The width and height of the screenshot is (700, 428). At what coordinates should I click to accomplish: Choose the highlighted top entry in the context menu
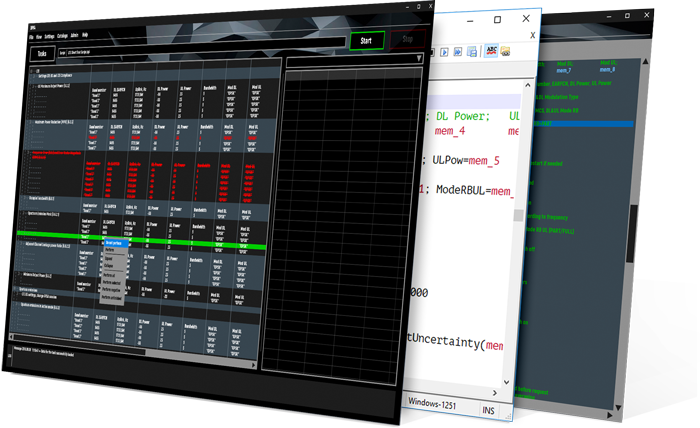(116, 243)
